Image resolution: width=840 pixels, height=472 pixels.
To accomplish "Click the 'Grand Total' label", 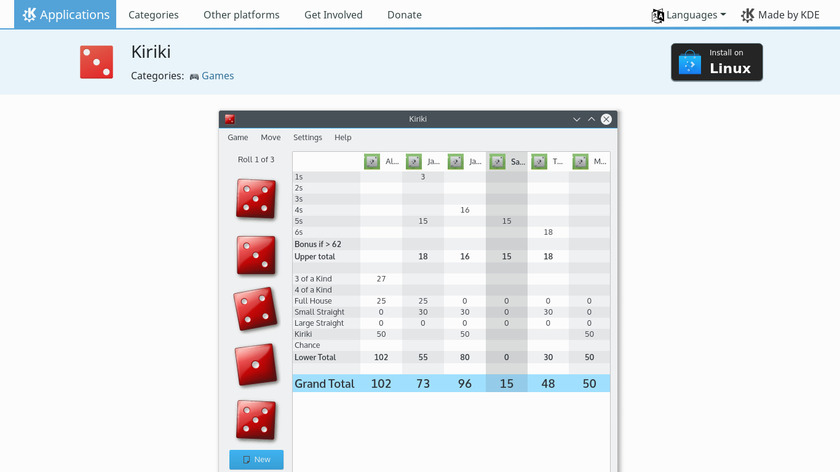I will pyautogui.click(x=324, y=384).
